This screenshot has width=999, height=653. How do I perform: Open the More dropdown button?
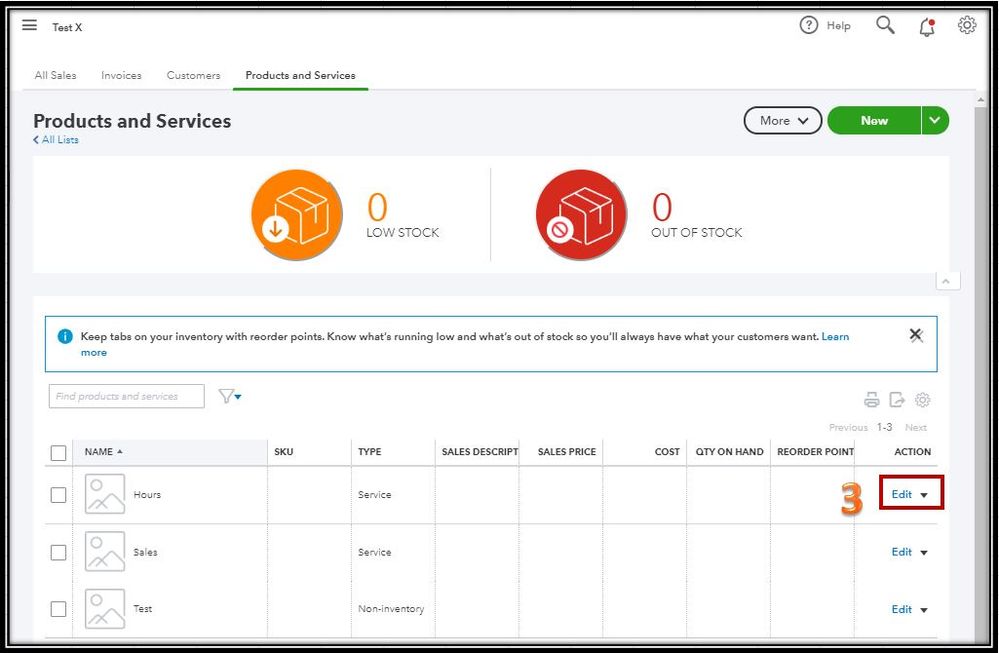click(x=782, y=121)
